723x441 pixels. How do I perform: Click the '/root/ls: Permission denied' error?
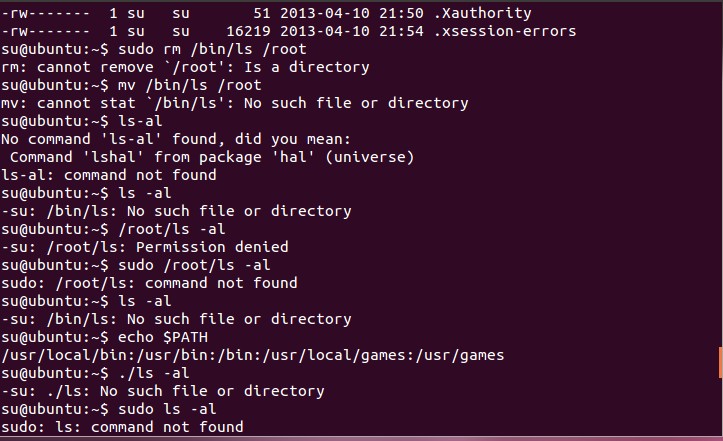click(145, 247)
